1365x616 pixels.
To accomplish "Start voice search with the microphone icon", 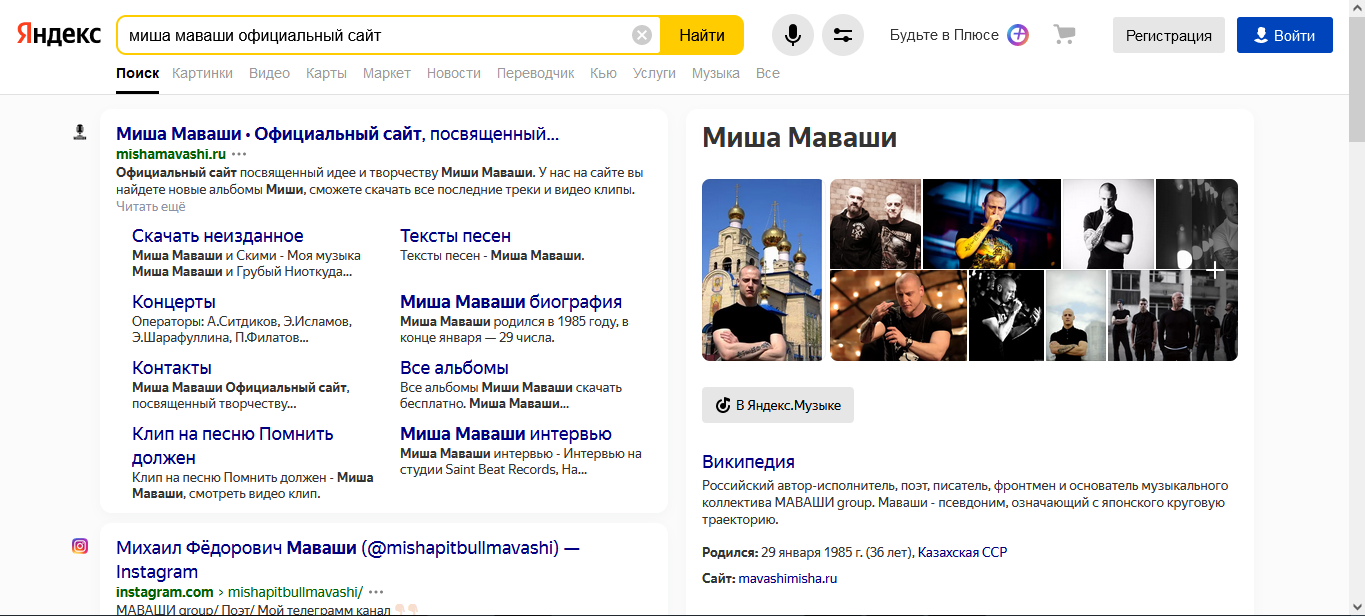I will pos(793,35).
